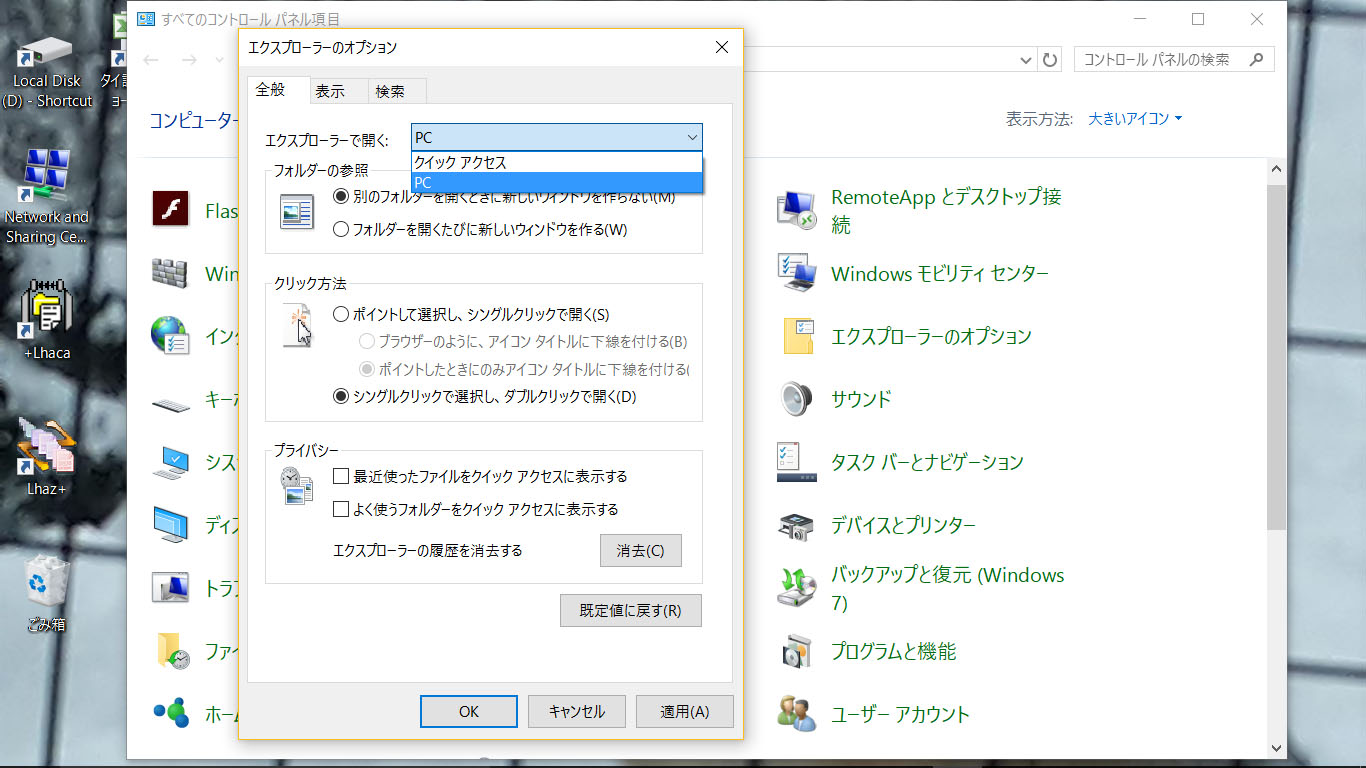
Task: Click the キャンセル button
Action: (577, 712)
